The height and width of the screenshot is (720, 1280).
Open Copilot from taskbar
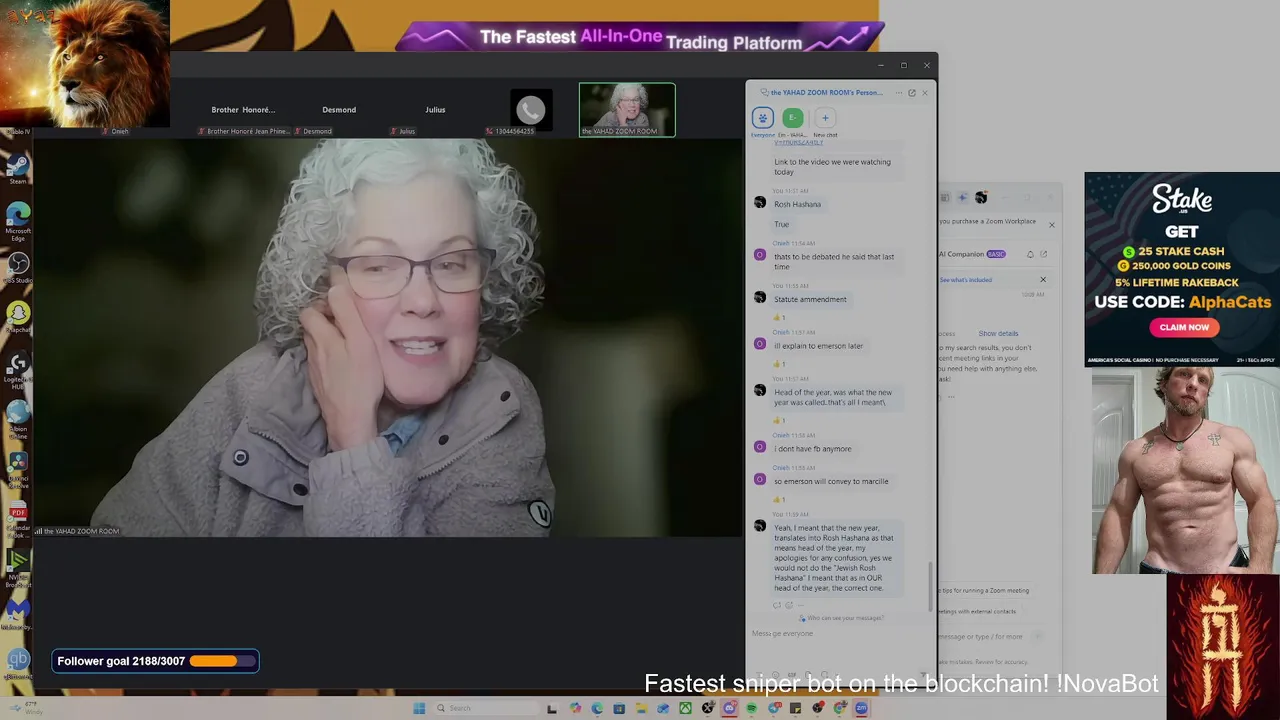[575, 708]
